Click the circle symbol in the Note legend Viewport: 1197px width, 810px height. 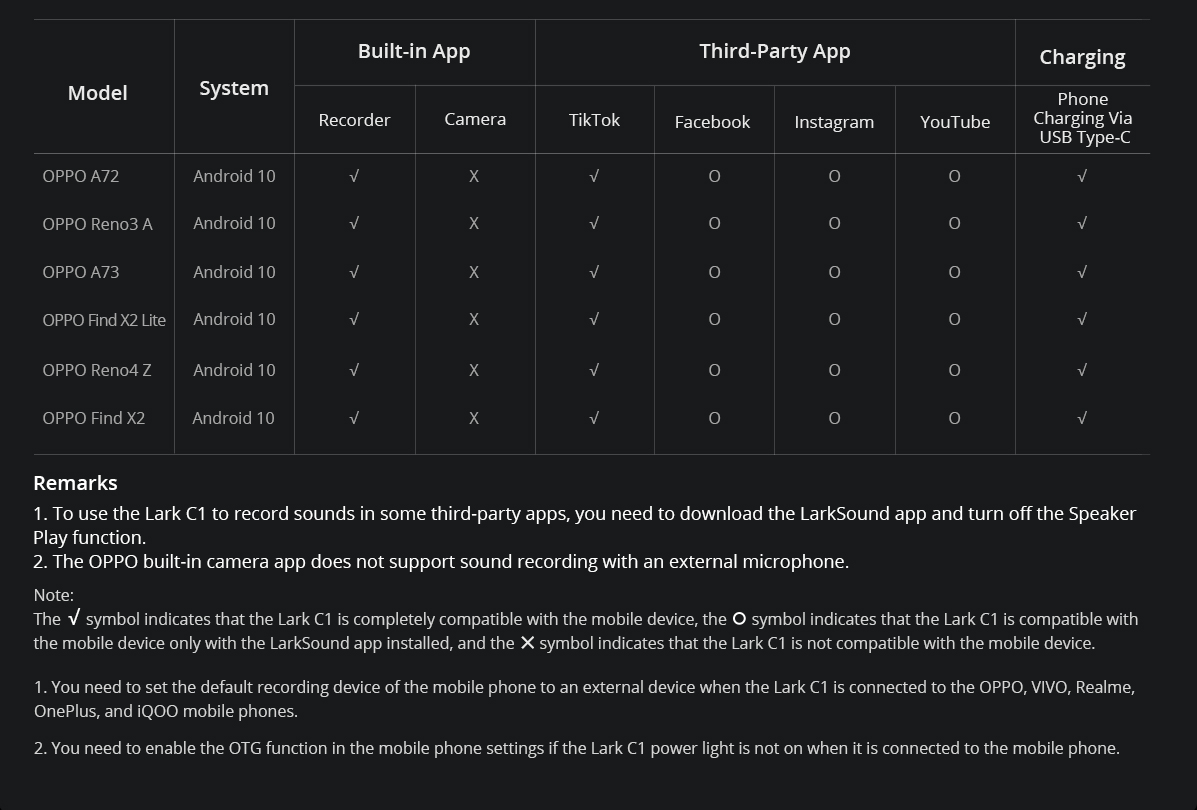click(x=739, y=619)
